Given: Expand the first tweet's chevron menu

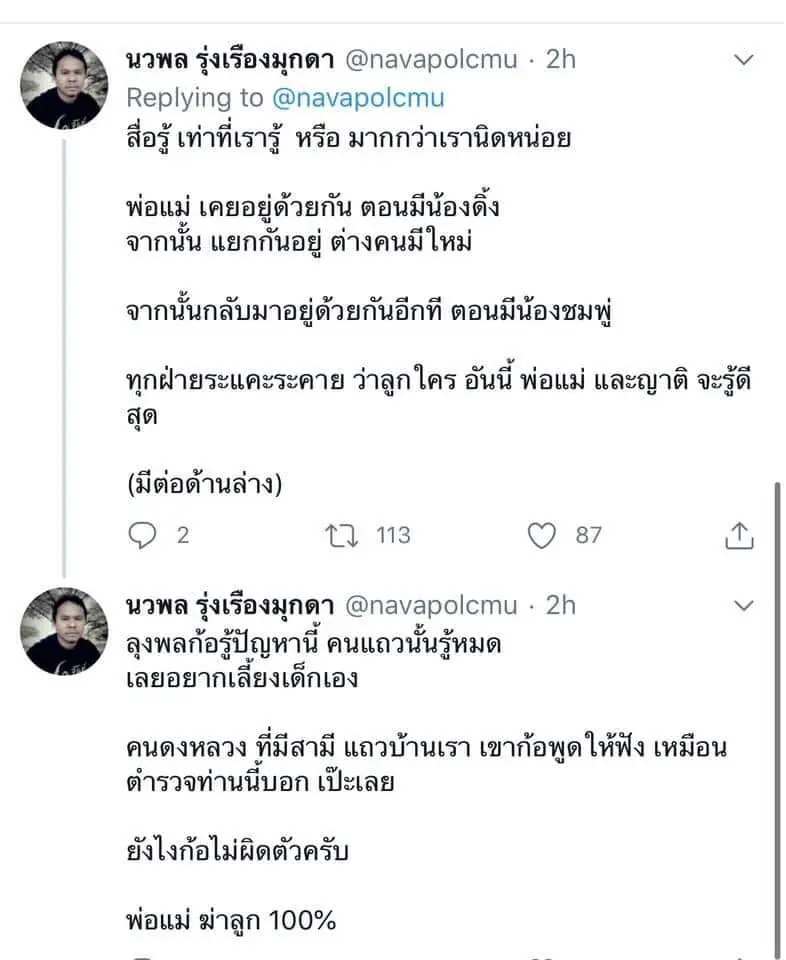Looking at the screenshot, I should (x=744, y=60).
